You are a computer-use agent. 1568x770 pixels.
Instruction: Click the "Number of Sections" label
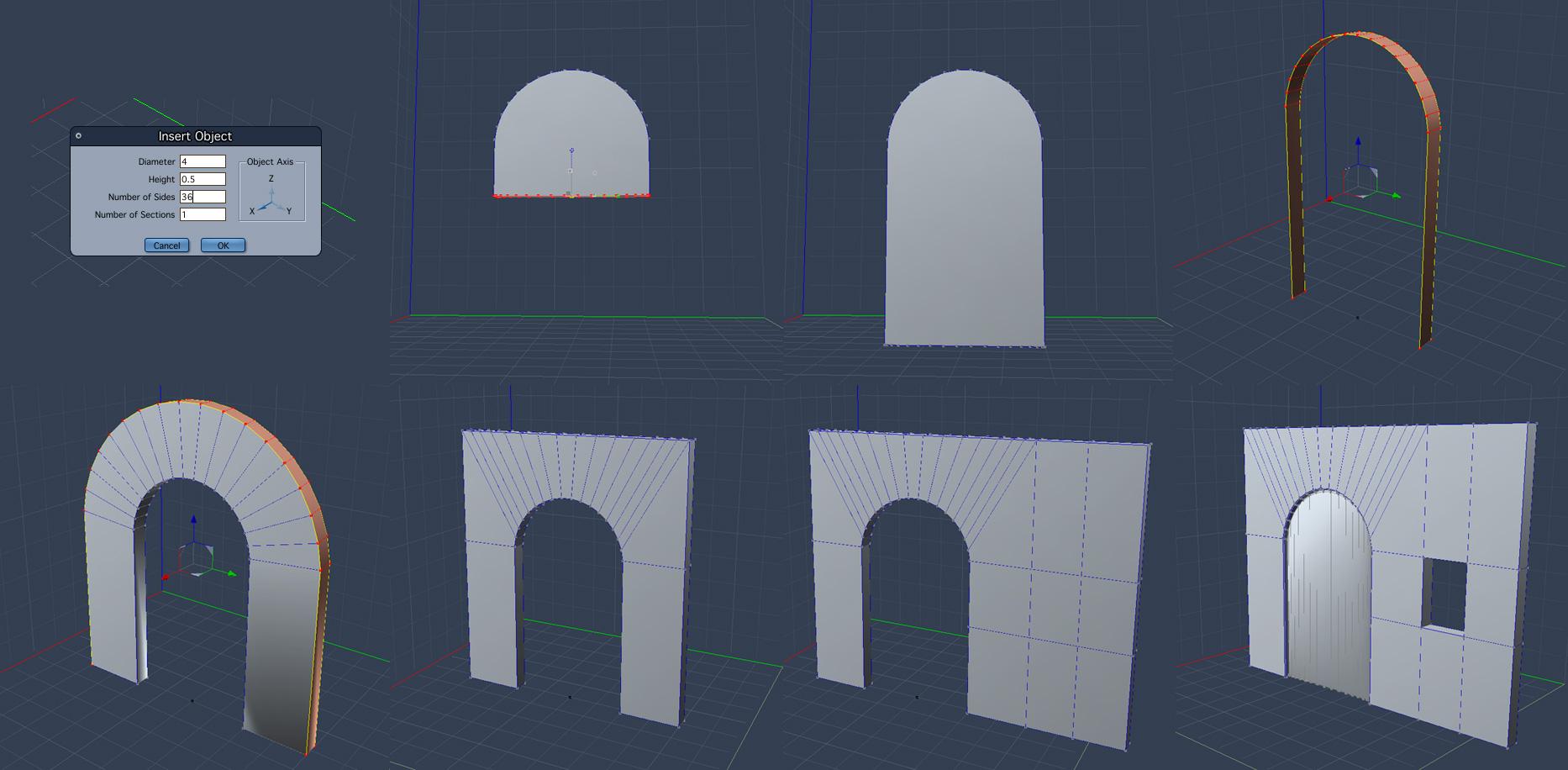click(x=134, y=214)
